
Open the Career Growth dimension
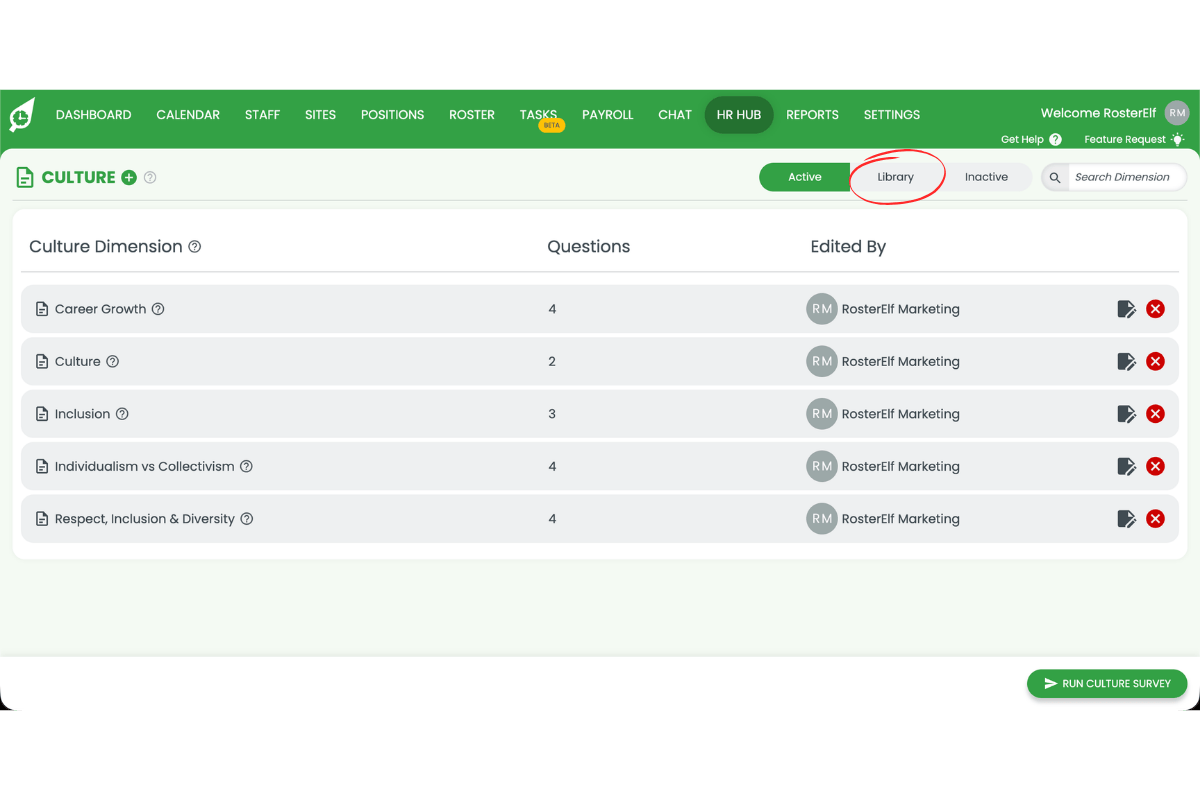tap(100, 309)
